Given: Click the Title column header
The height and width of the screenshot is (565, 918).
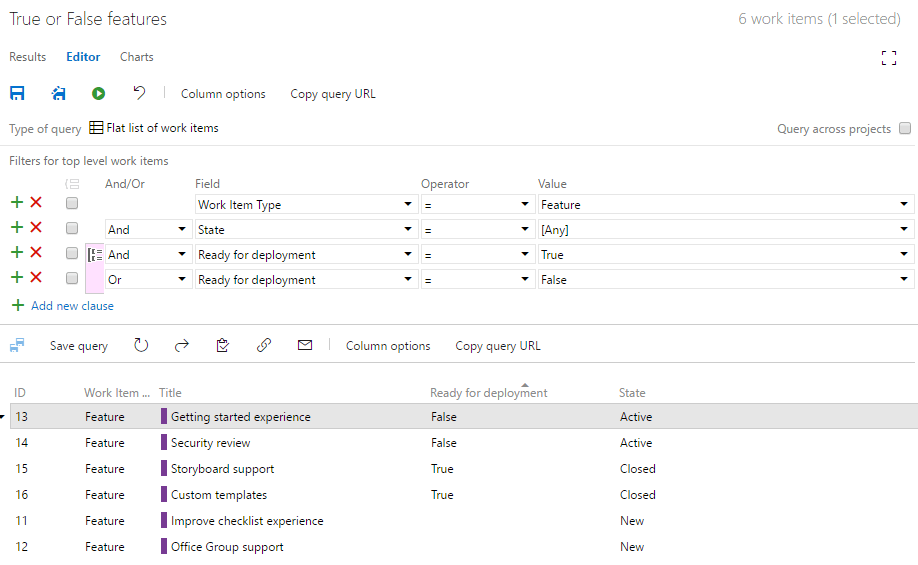Looking at the screenshot, I should click(170, 393).
